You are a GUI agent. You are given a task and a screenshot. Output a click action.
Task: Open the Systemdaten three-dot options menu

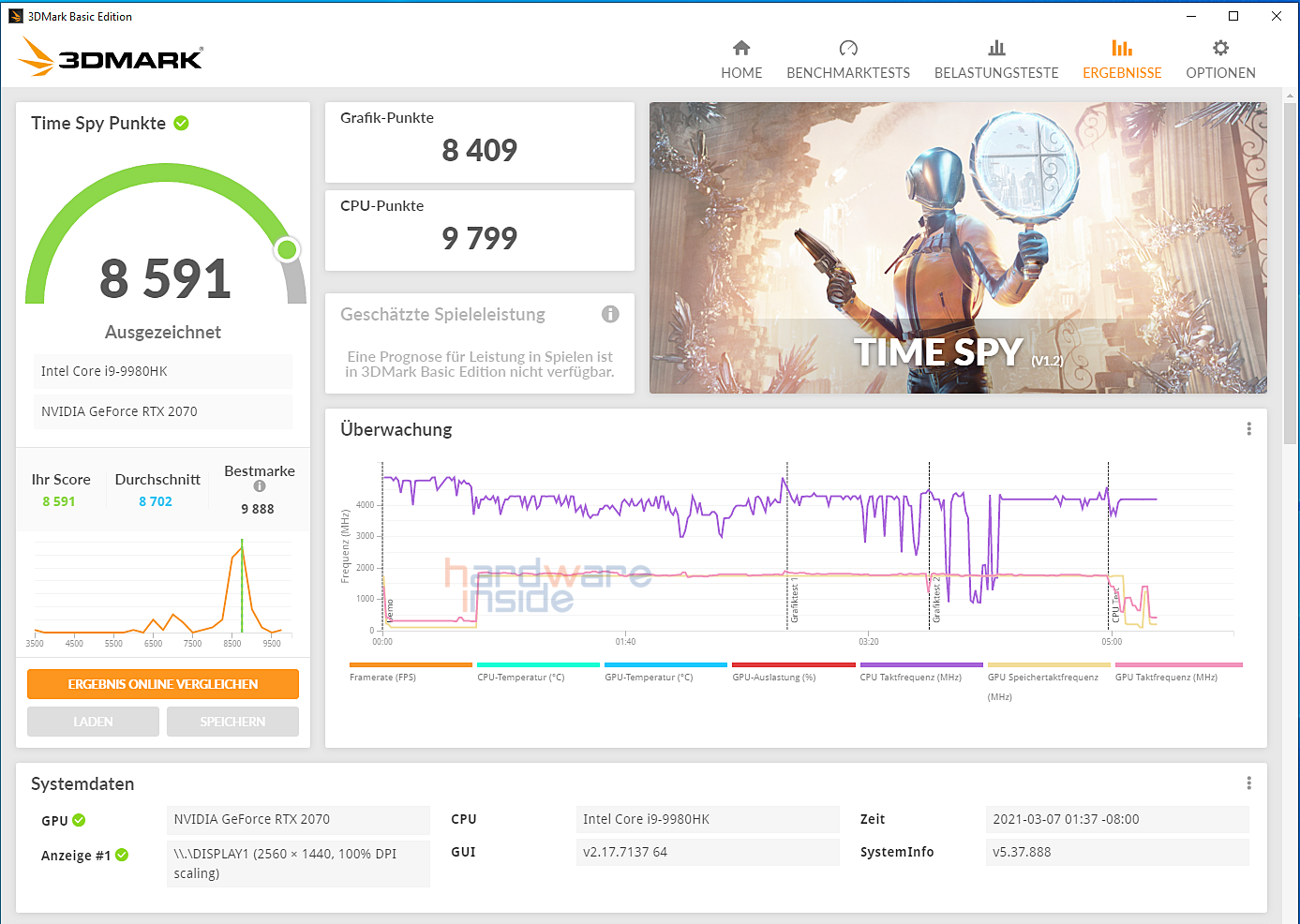[1248, 782]
